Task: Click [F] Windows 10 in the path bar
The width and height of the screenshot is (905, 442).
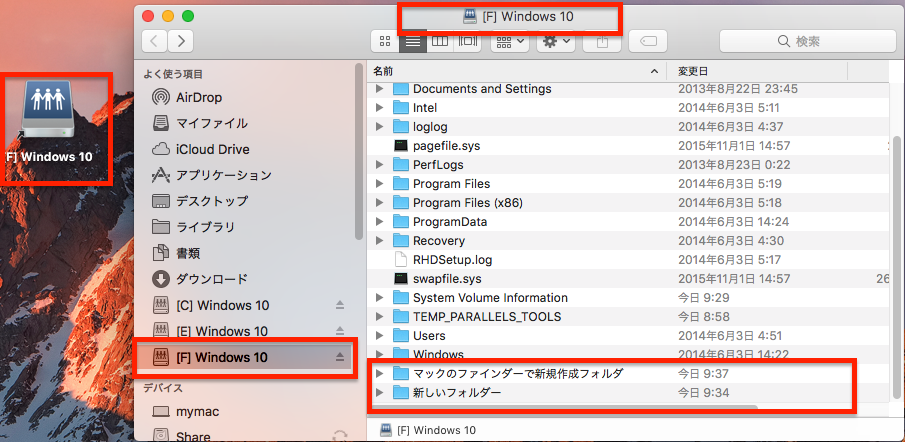Action: tap(428, 430)
